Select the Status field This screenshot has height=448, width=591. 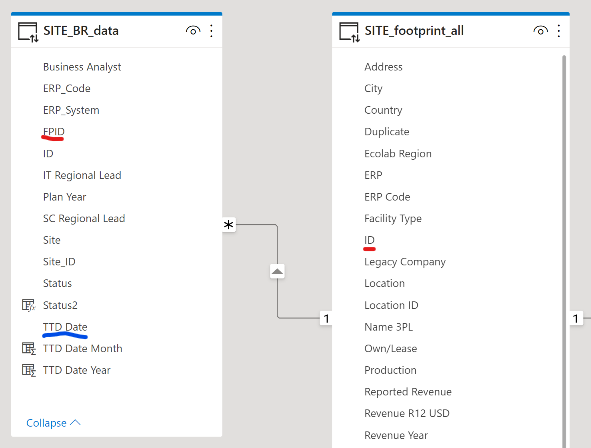click(x=57, y=283)
